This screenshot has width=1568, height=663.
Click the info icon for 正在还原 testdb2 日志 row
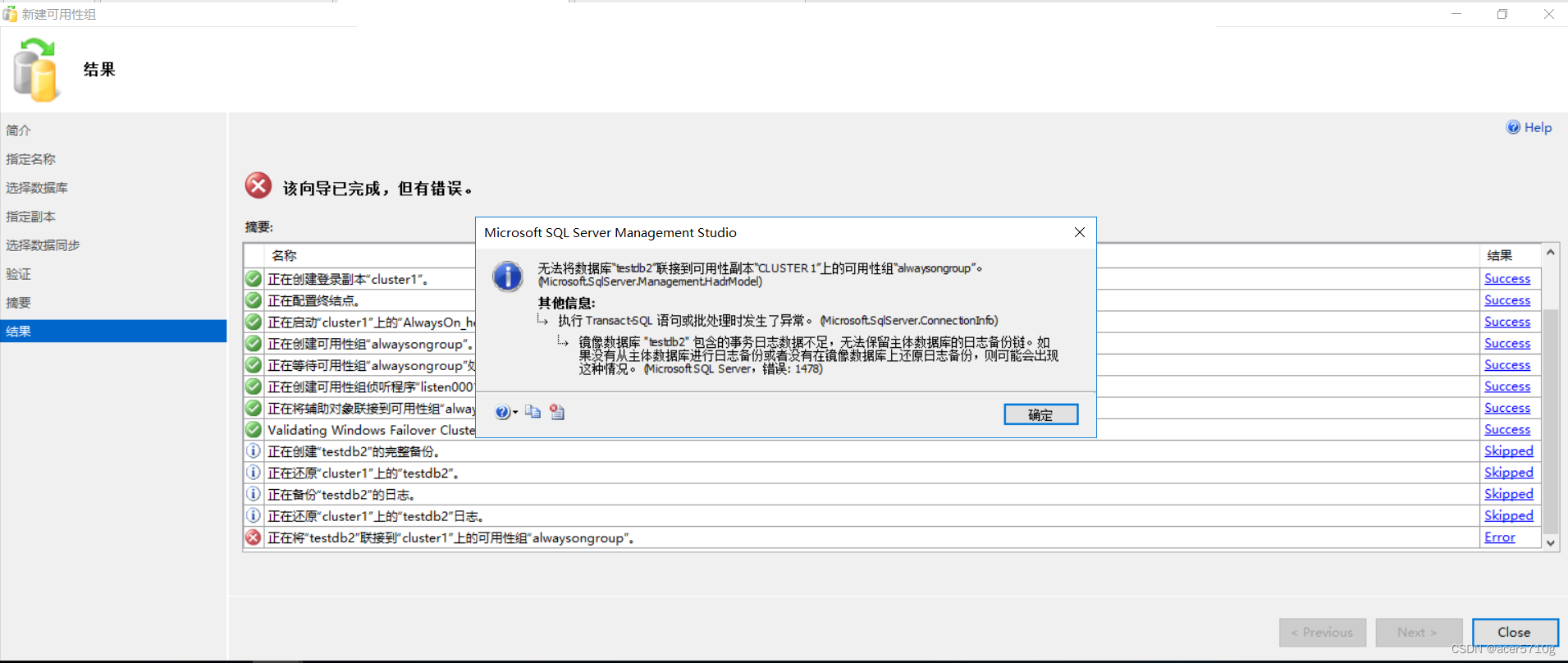[x=254, y=515]
